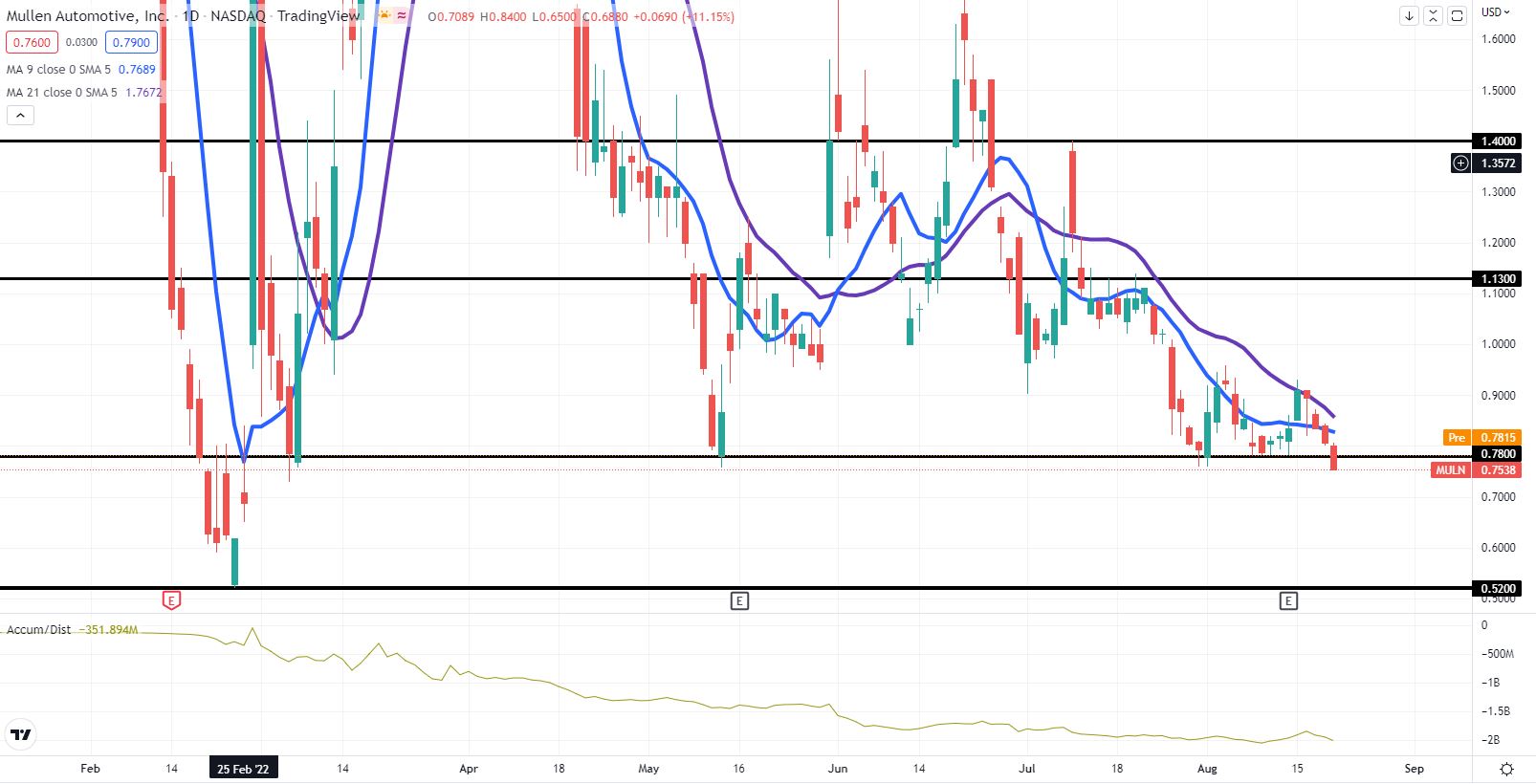Viewport: 1536px width, 784px height.
Task: Click the May label on the time axis
Action: click(648, 769)
